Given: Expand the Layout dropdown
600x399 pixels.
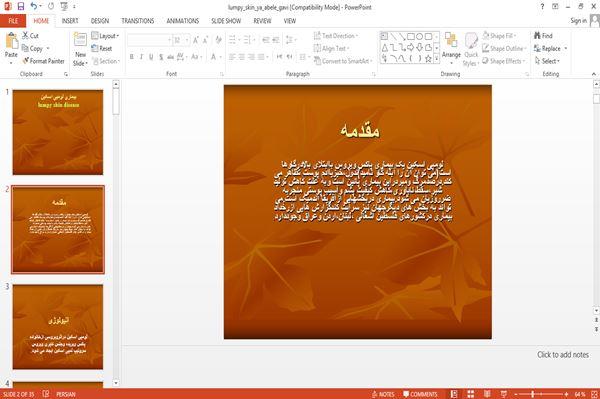Looking at the screenshot, I should coord(105,36).
